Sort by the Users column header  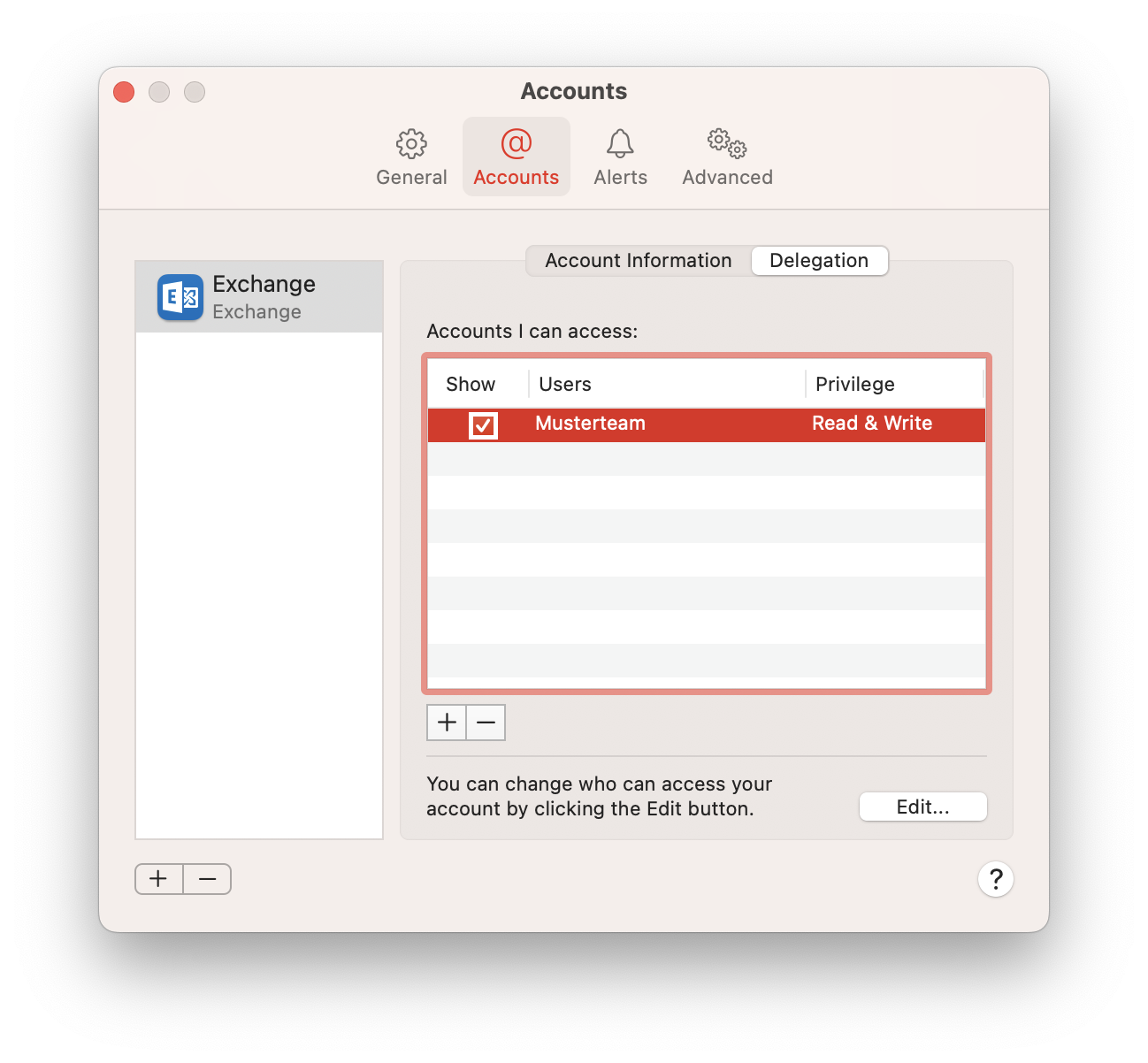pyautogui.click(x=565, y=385)
